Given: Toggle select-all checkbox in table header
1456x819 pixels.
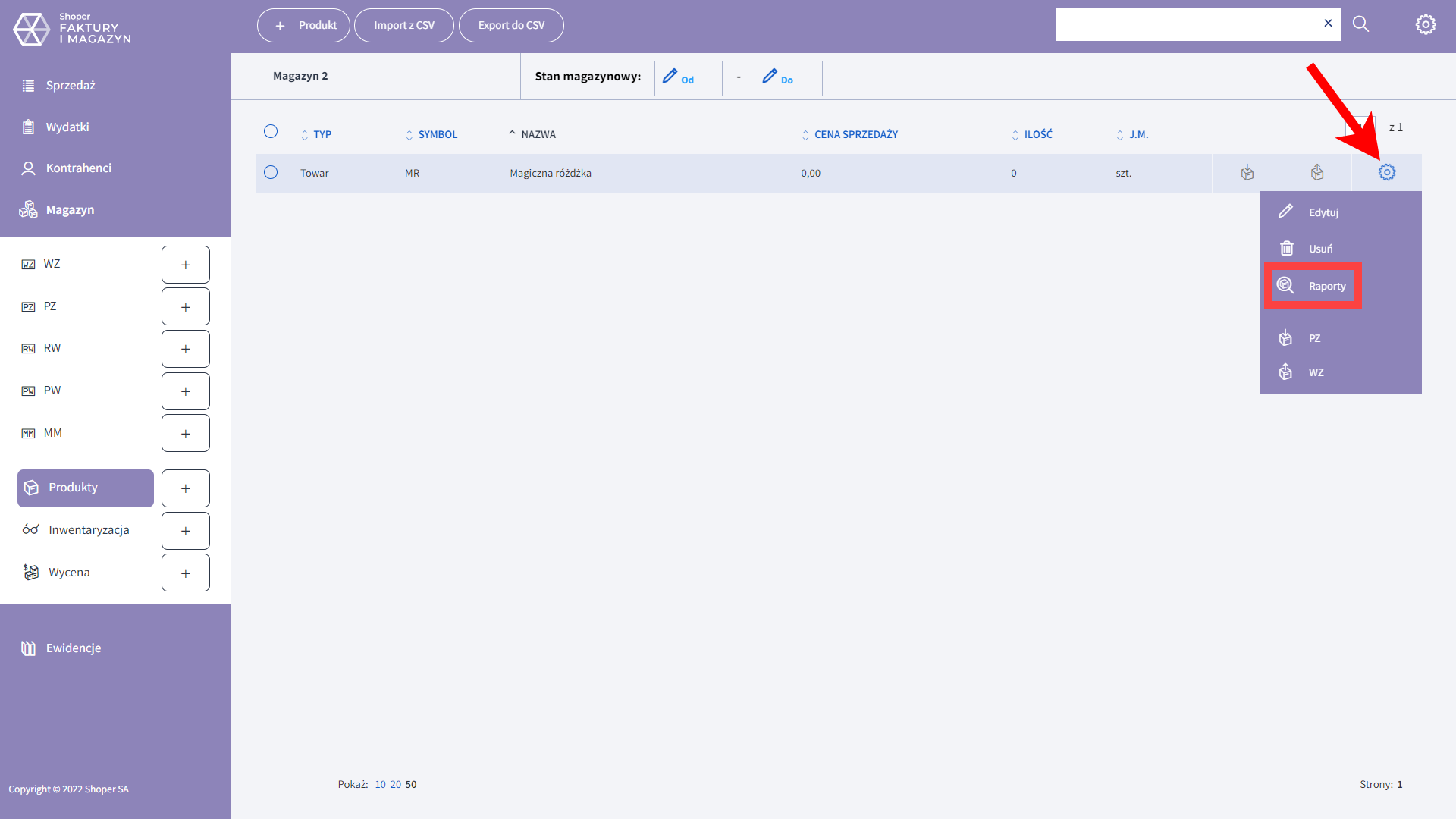Looking at the screenshot, I should point(271,132).
